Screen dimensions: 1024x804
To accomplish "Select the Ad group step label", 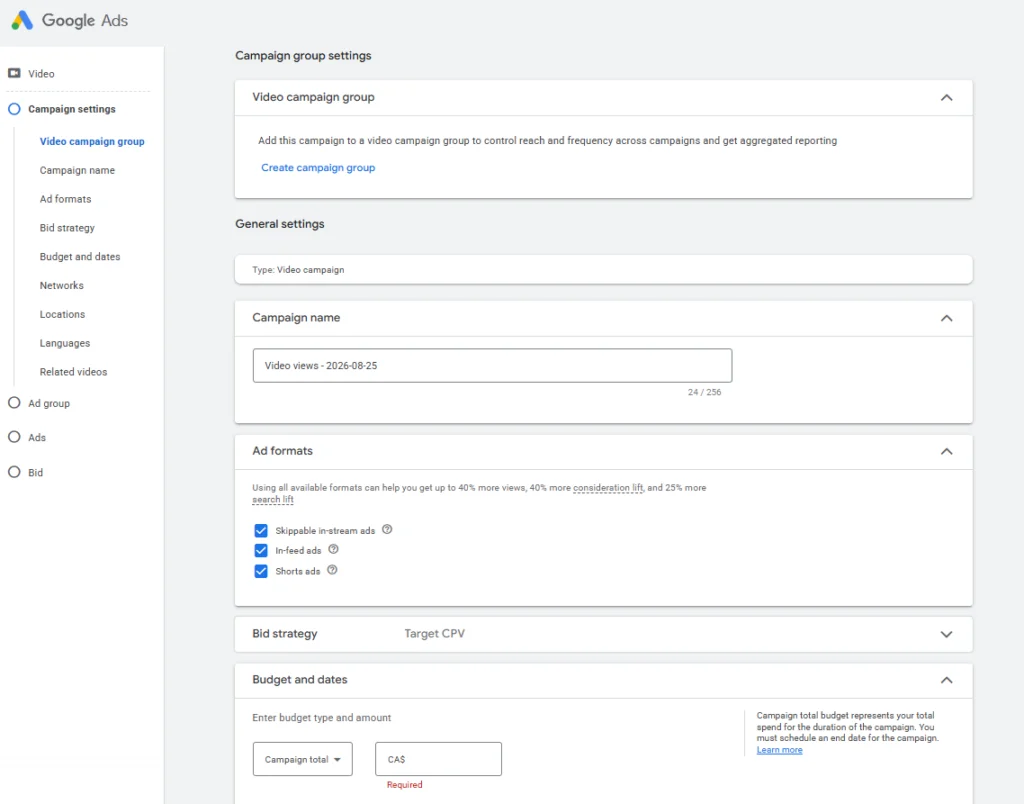I will click(x=49, y=403).
